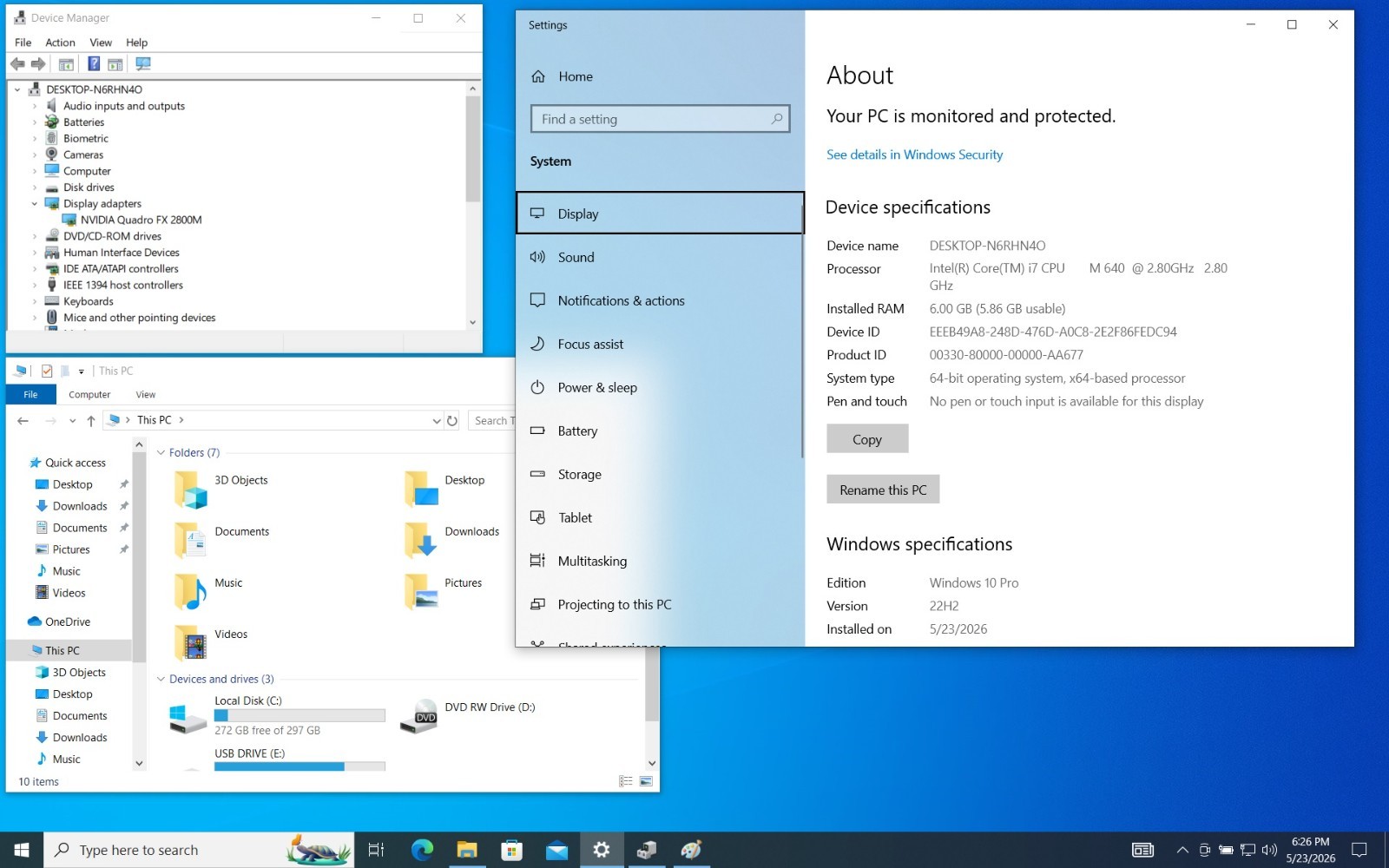Open the Home icon in Settings
1389x868 pixels.
538,76
